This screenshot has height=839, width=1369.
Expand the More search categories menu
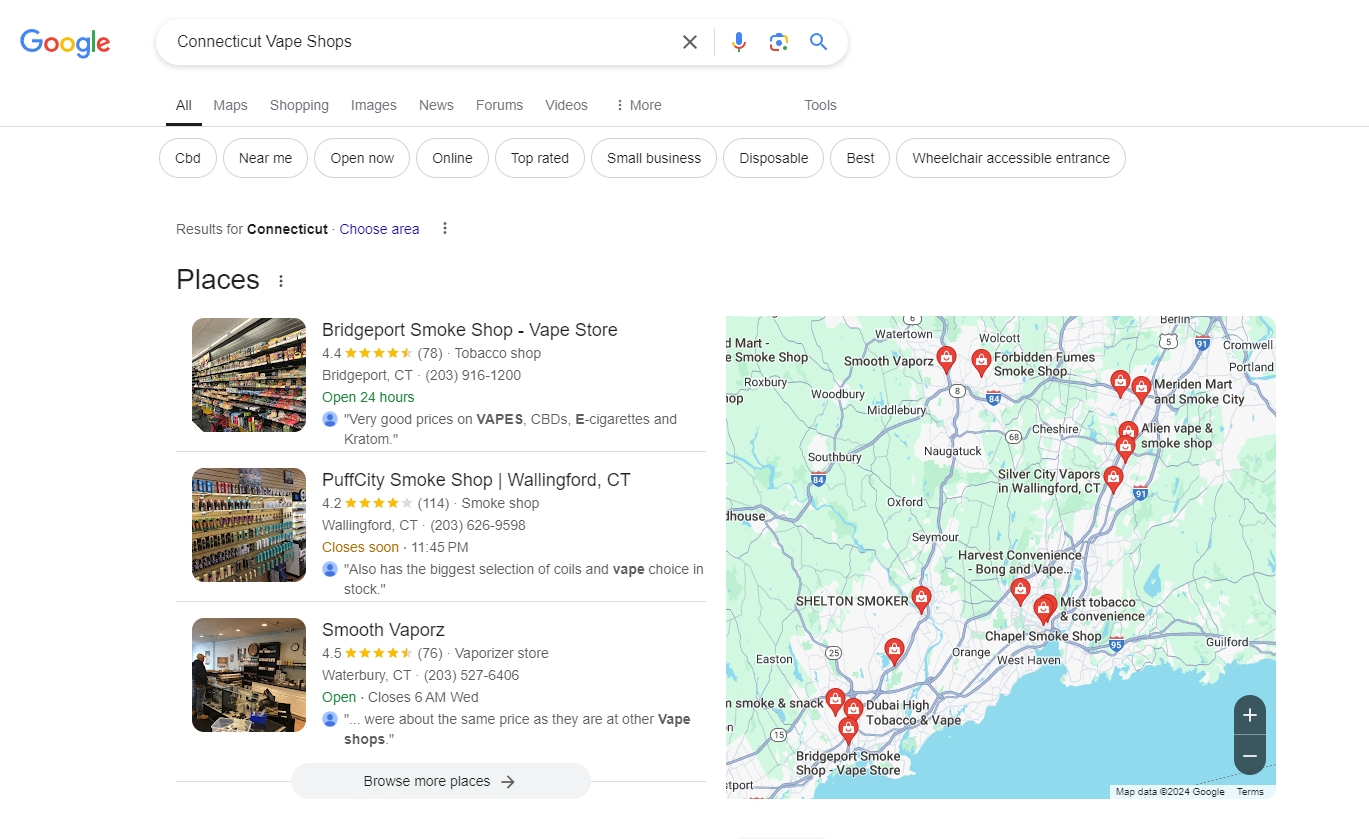pyautogui.click(x=637, y=105)
